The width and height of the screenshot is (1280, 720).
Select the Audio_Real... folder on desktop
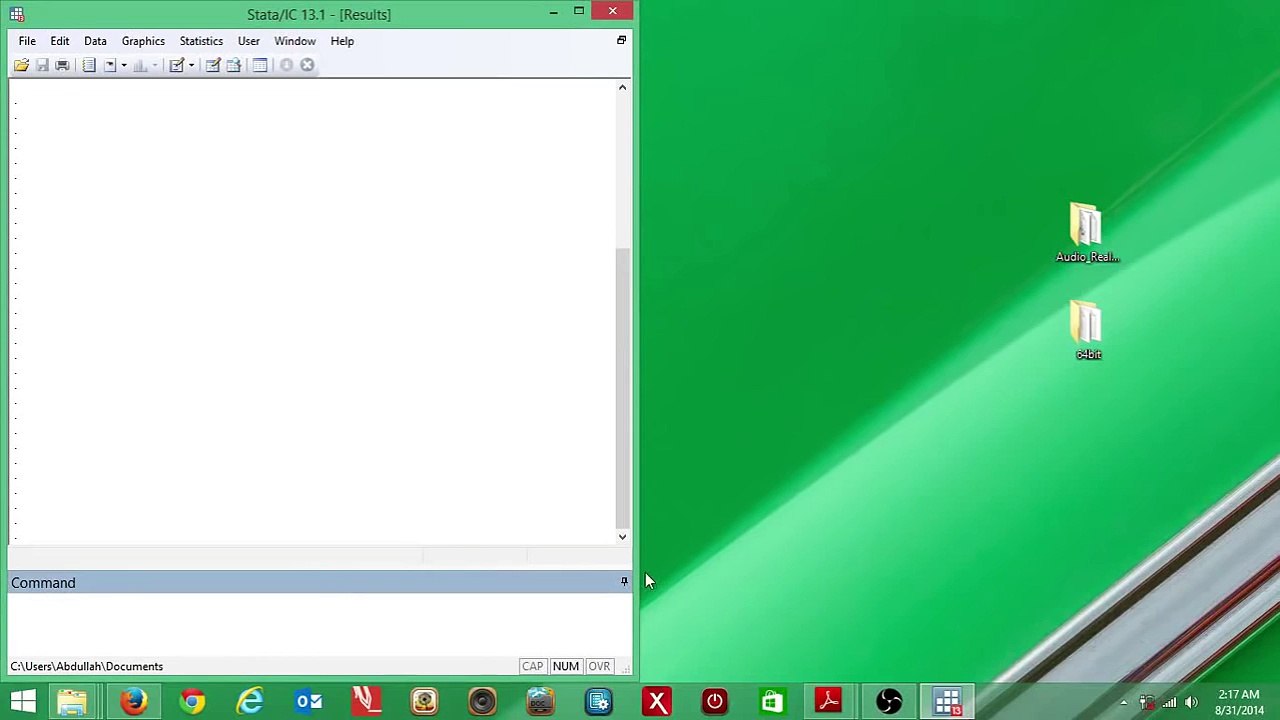(1087, 234)
